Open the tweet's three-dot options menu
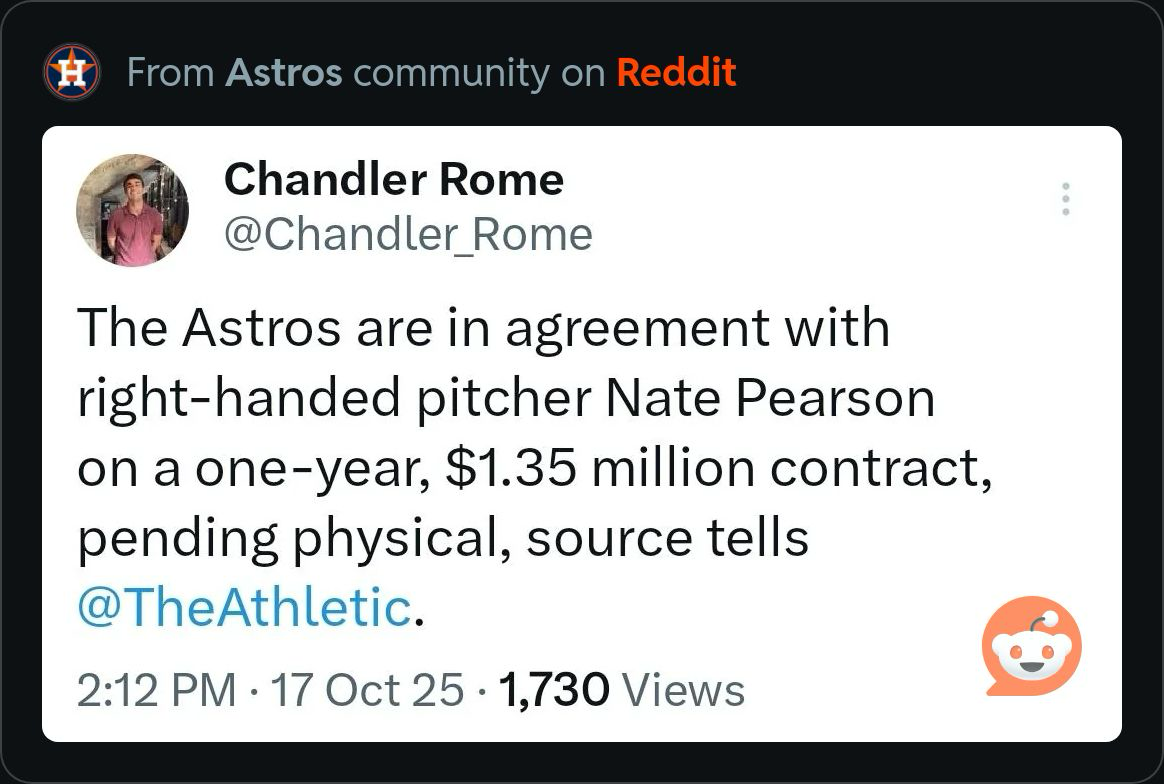Viewport: 1164px width, 784px height. pos(1066,199)
